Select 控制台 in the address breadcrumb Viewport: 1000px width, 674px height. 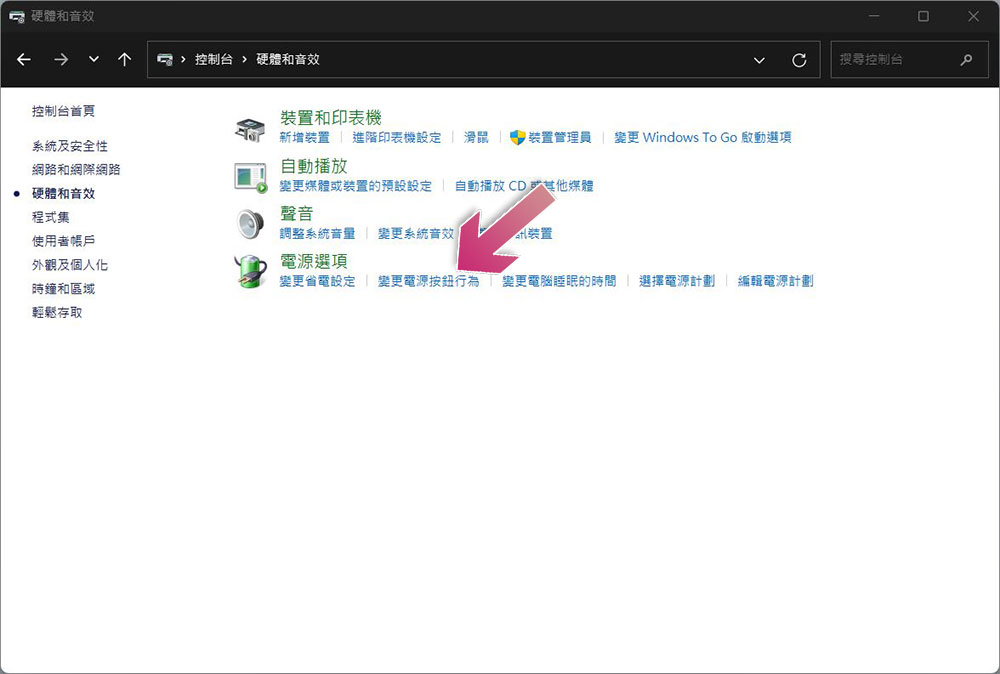(214, 59)
